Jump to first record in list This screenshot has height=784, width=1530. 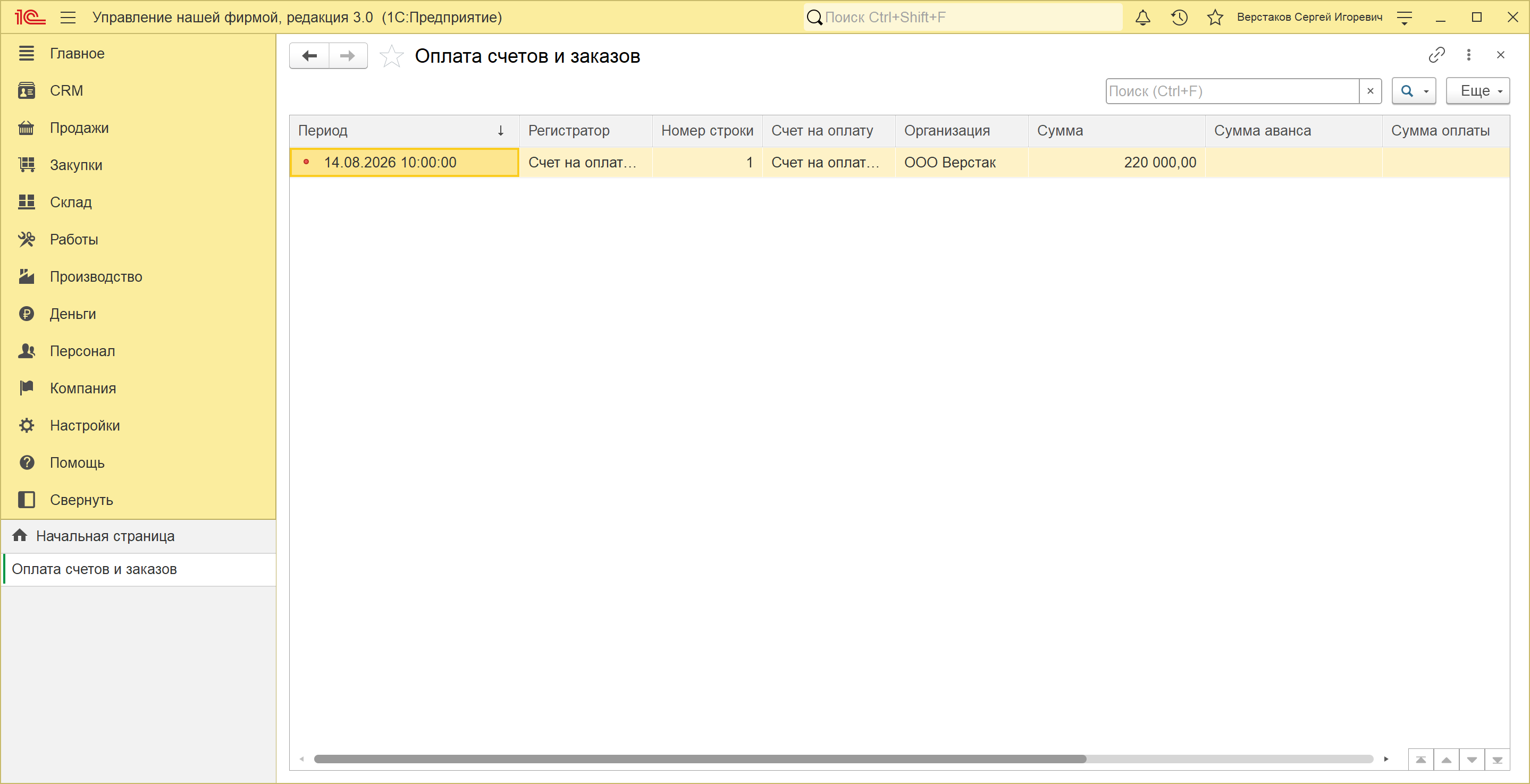(x=1420, y=760)
